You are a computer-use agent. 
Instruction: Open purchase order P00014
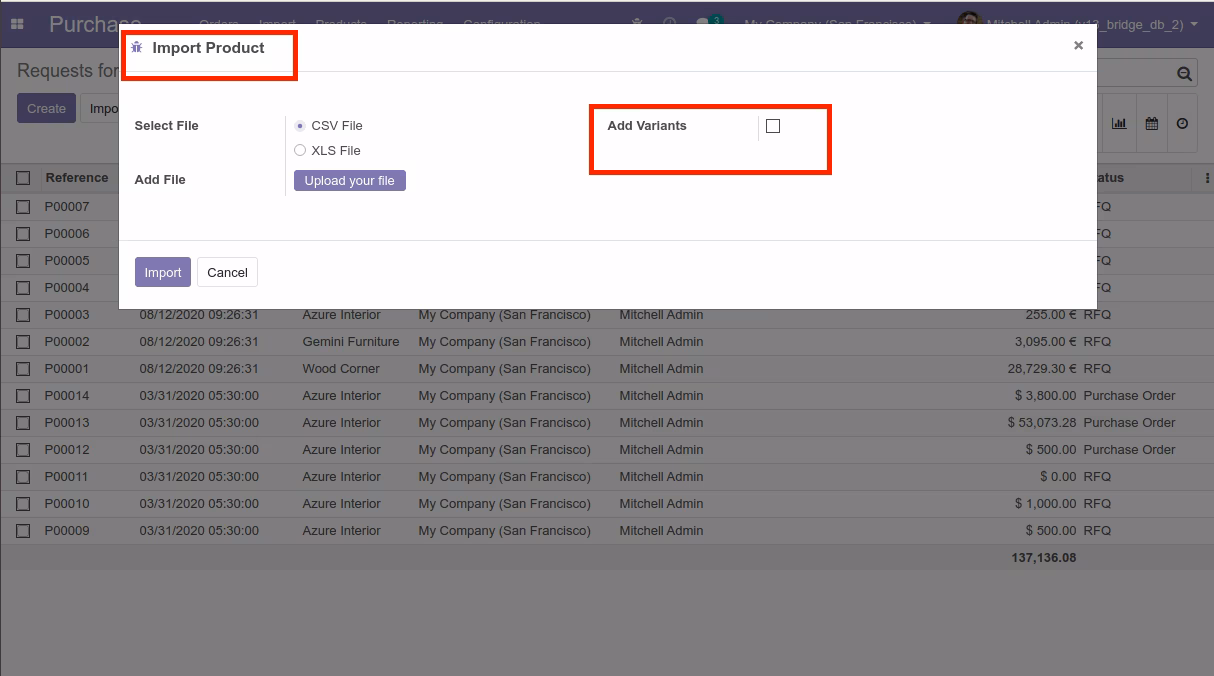(x=67, y=396)
